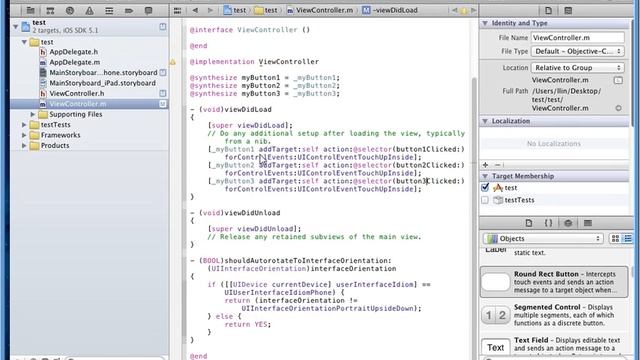Screen dimensions: 640x360
Task: Open the Location Relative to Group dropdown
Action: tap(578, 68)
